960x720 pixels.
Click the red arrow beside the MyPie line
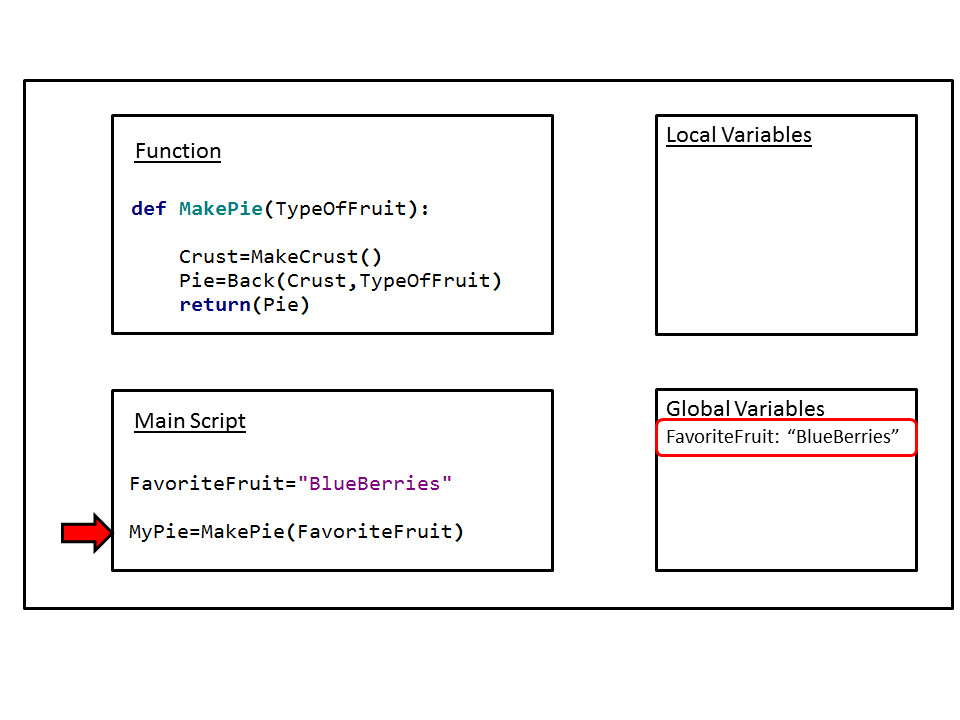tap(87, 533)
